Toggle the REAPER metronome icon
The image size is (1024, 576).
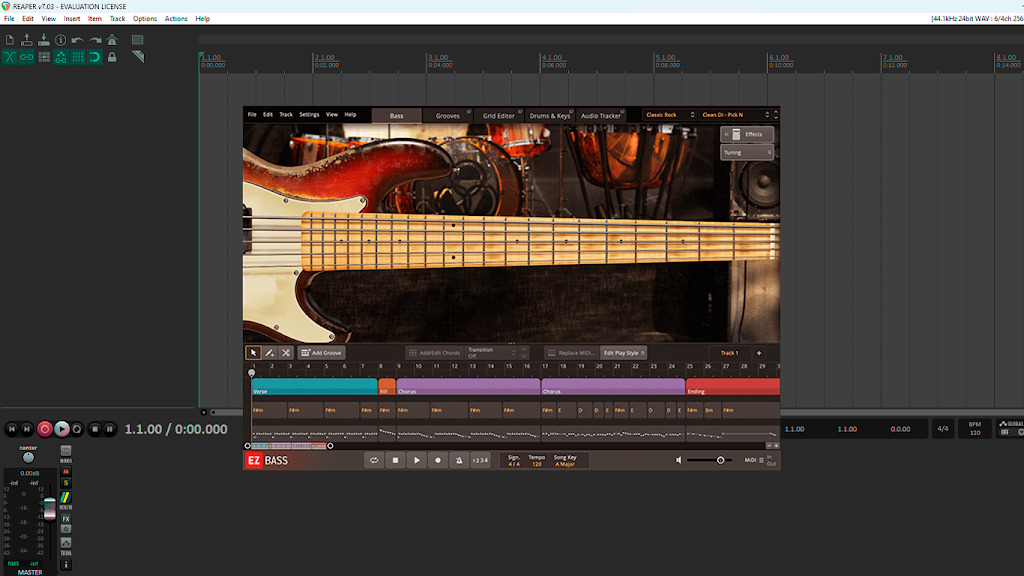tap(112, 40)
